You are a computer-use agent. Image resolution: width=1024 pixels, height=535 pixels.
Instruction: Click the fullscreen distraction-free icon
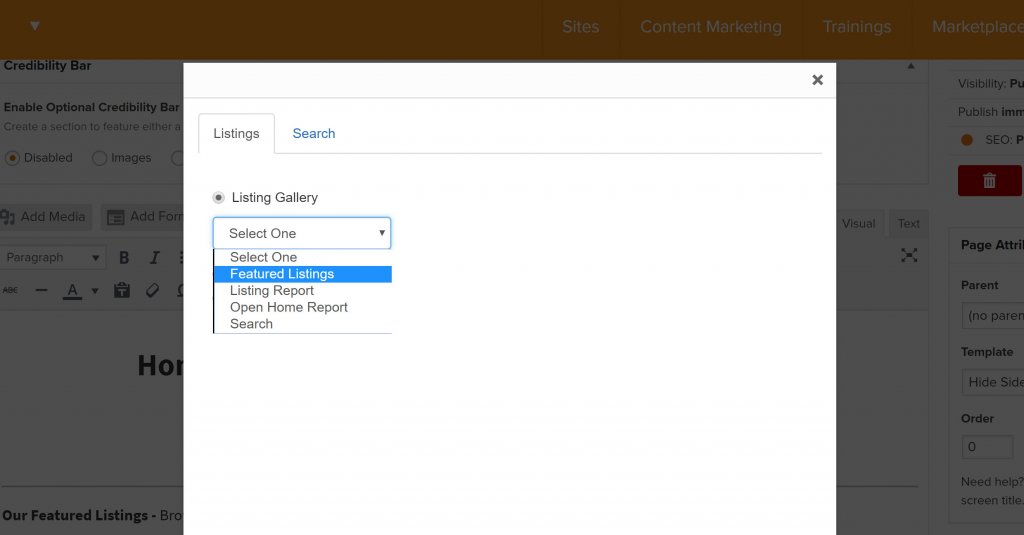908,256
